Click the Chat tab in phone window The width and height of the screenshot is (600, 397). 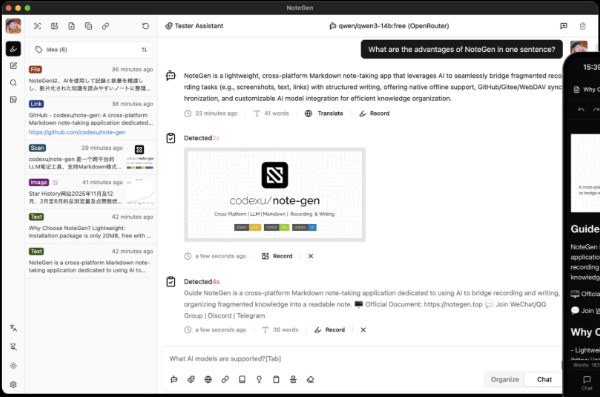(587, 383)
